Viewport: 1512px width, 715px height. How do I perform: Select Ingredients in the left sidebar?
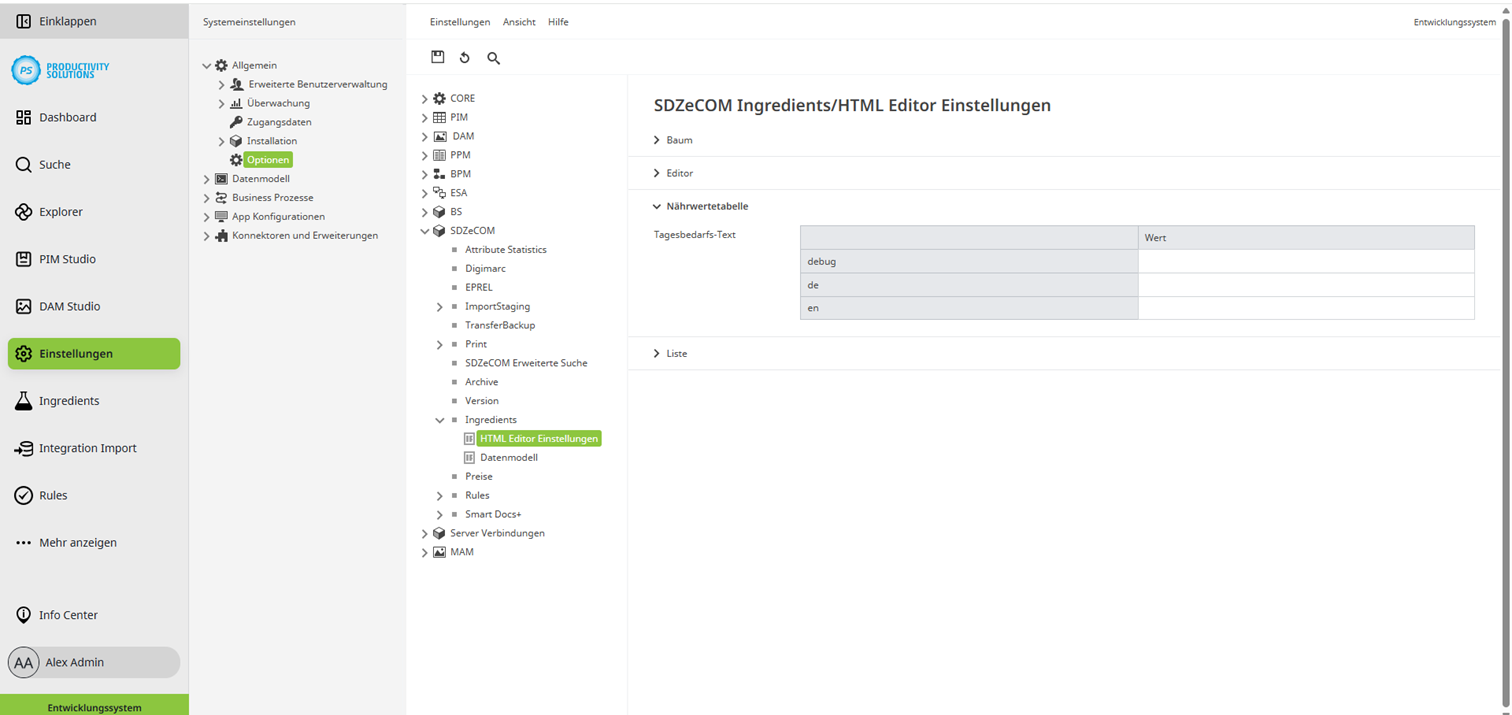click(x=70, y=400)
